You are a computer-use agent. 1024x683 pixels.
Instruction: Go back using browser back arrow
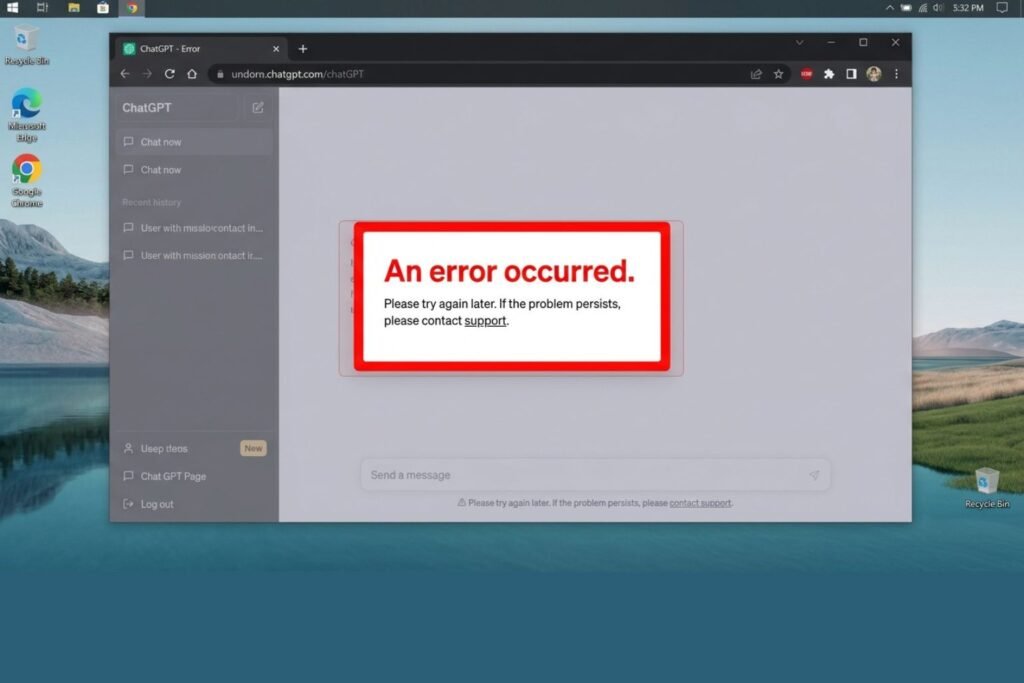tap(125, 74)
